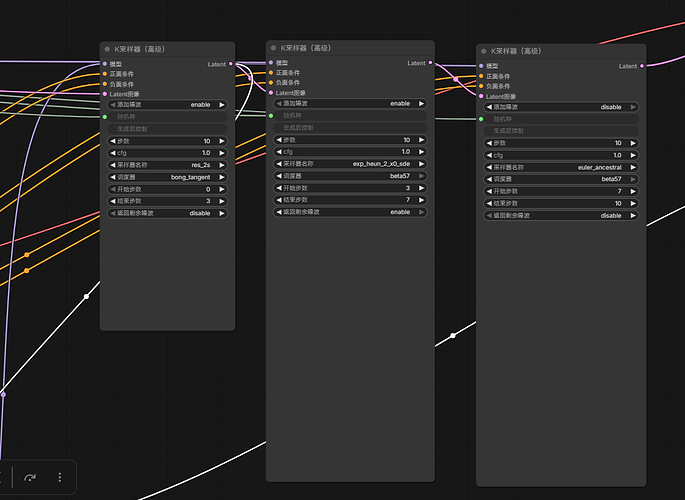685x500 pixels.
Task: Collapse the res_2s K采样器 node via title dot
Action: point(107,49)
